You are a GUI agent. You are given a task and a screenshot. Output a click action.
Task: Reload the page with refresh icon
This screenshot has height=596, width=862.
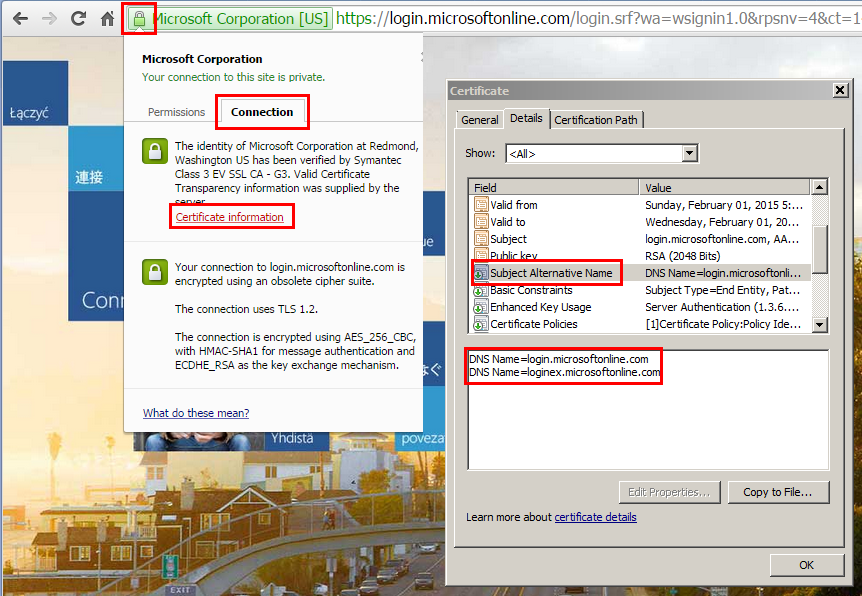coord(79,19)
